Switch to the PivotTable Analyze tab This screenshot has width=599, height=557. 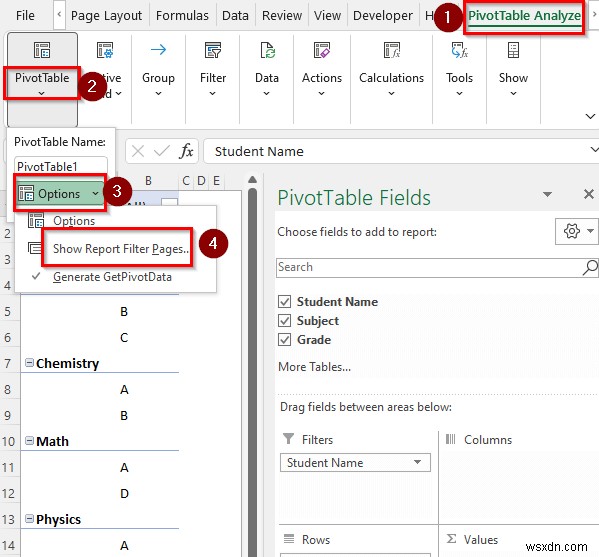(x=524, y=16)
